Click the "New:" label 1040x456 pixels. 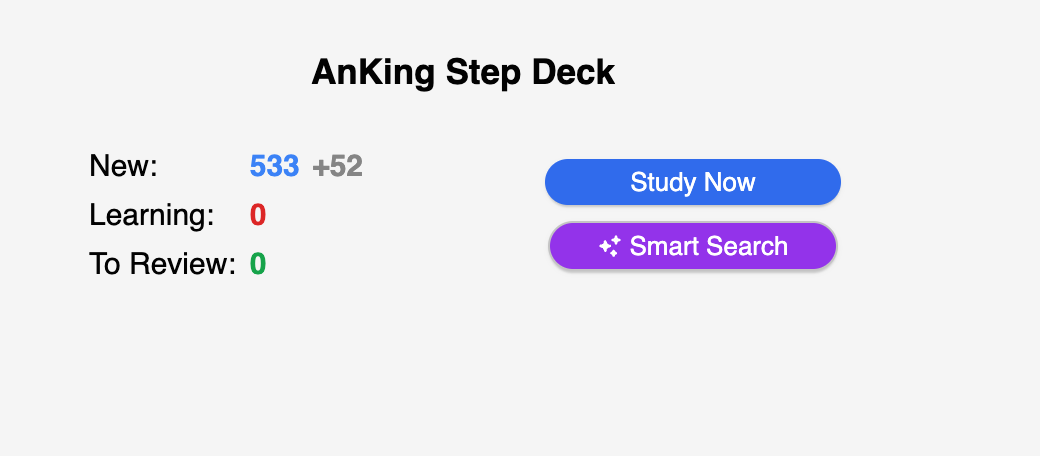pyautogui.click(x=123, y=166)
